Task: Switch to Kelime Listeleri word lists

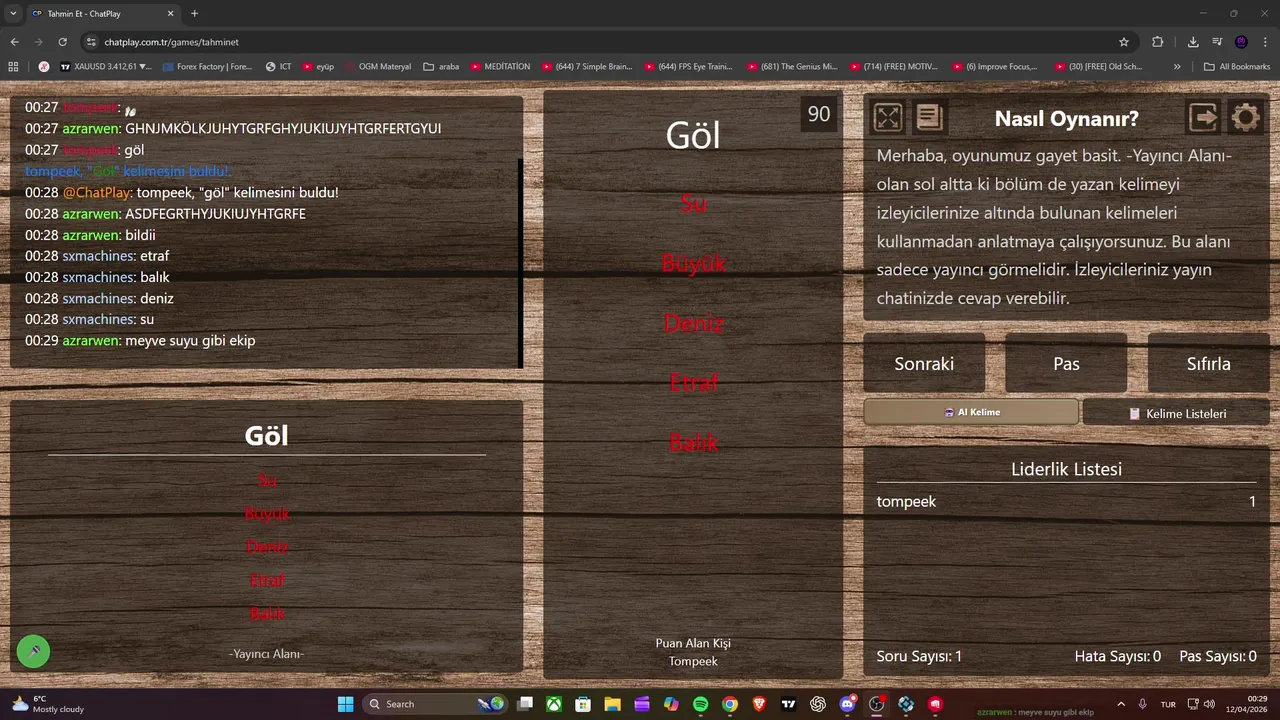Action: point(1176,413)
